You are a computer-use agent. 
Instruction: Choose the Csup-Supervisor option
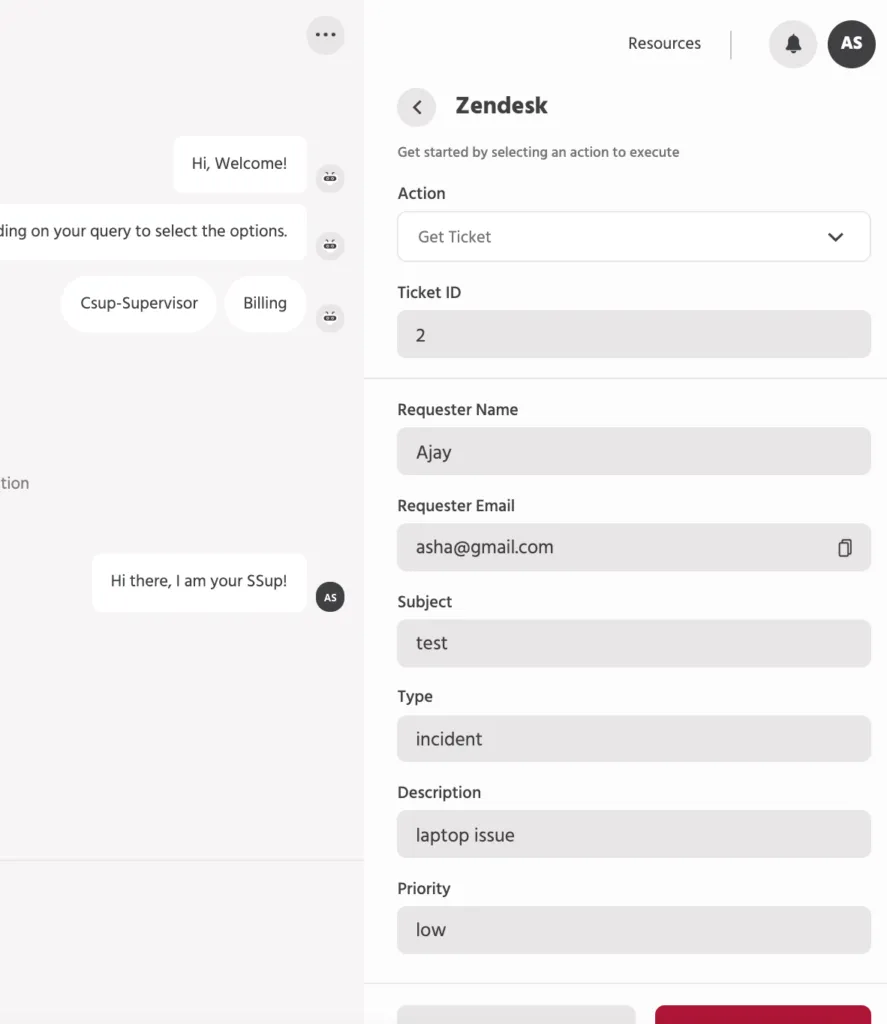[x=139, y=304]
